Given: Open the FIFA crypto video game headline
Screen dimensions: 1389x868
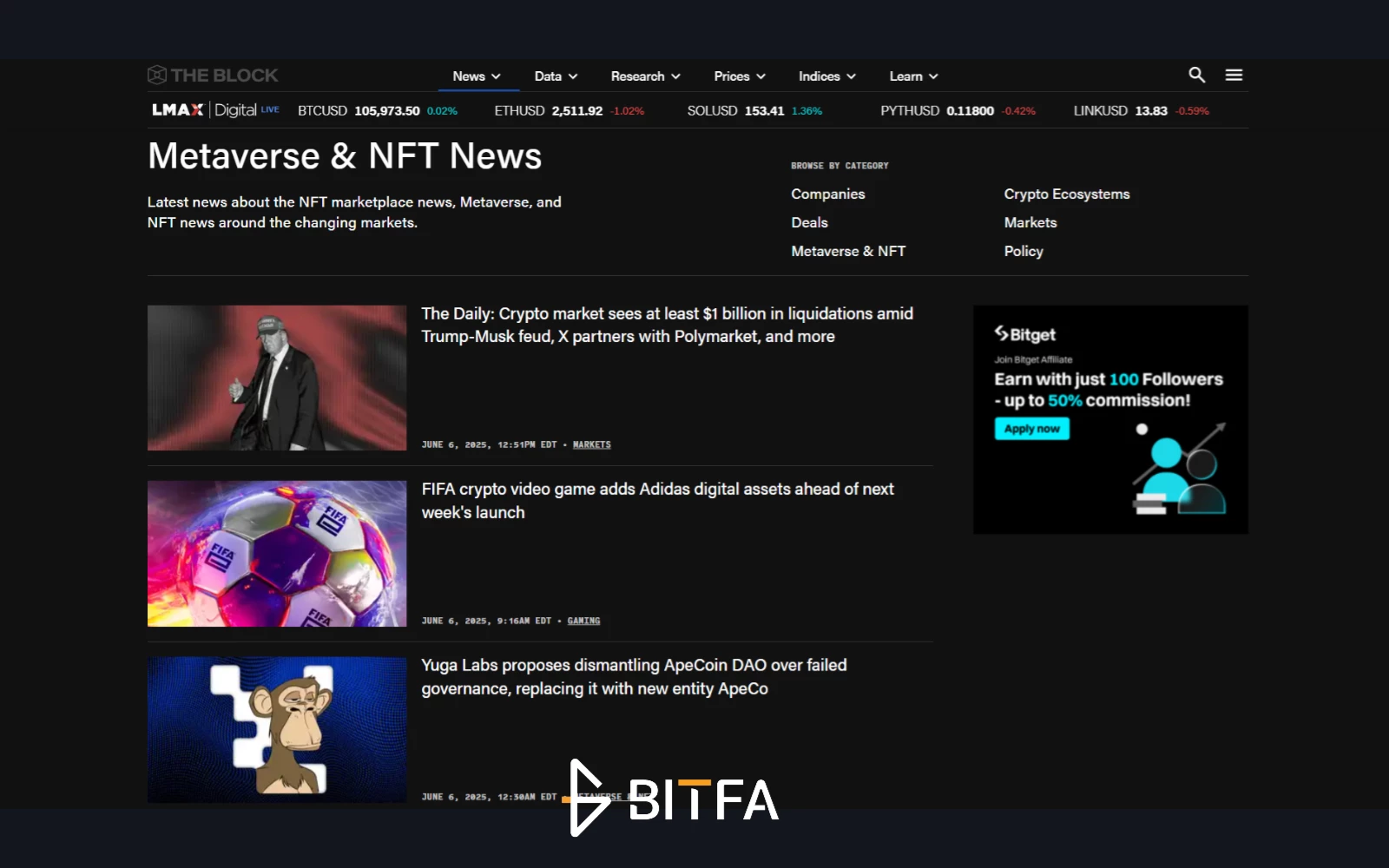Looking at the screenshot, I should click(657, 501).
